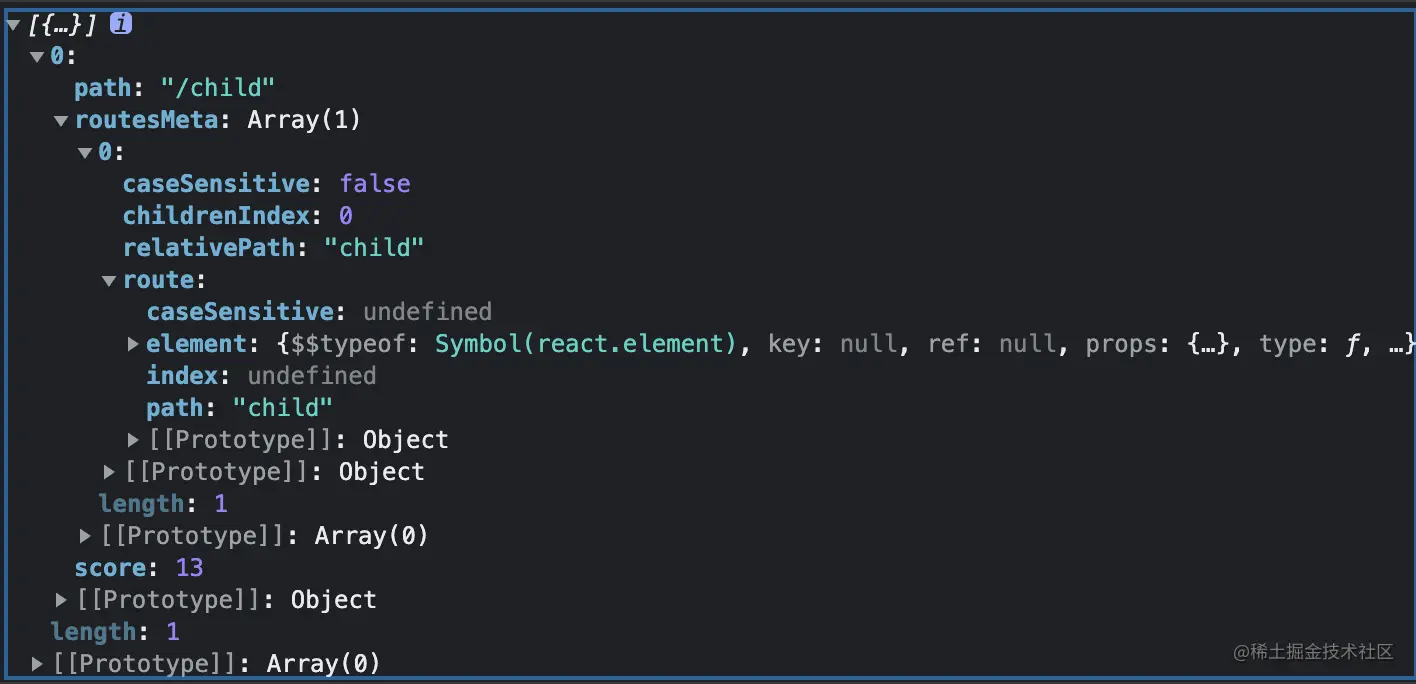Select the route path "child" value
Viewport: 1416px width, 684px height.
(x=283, y=408)
